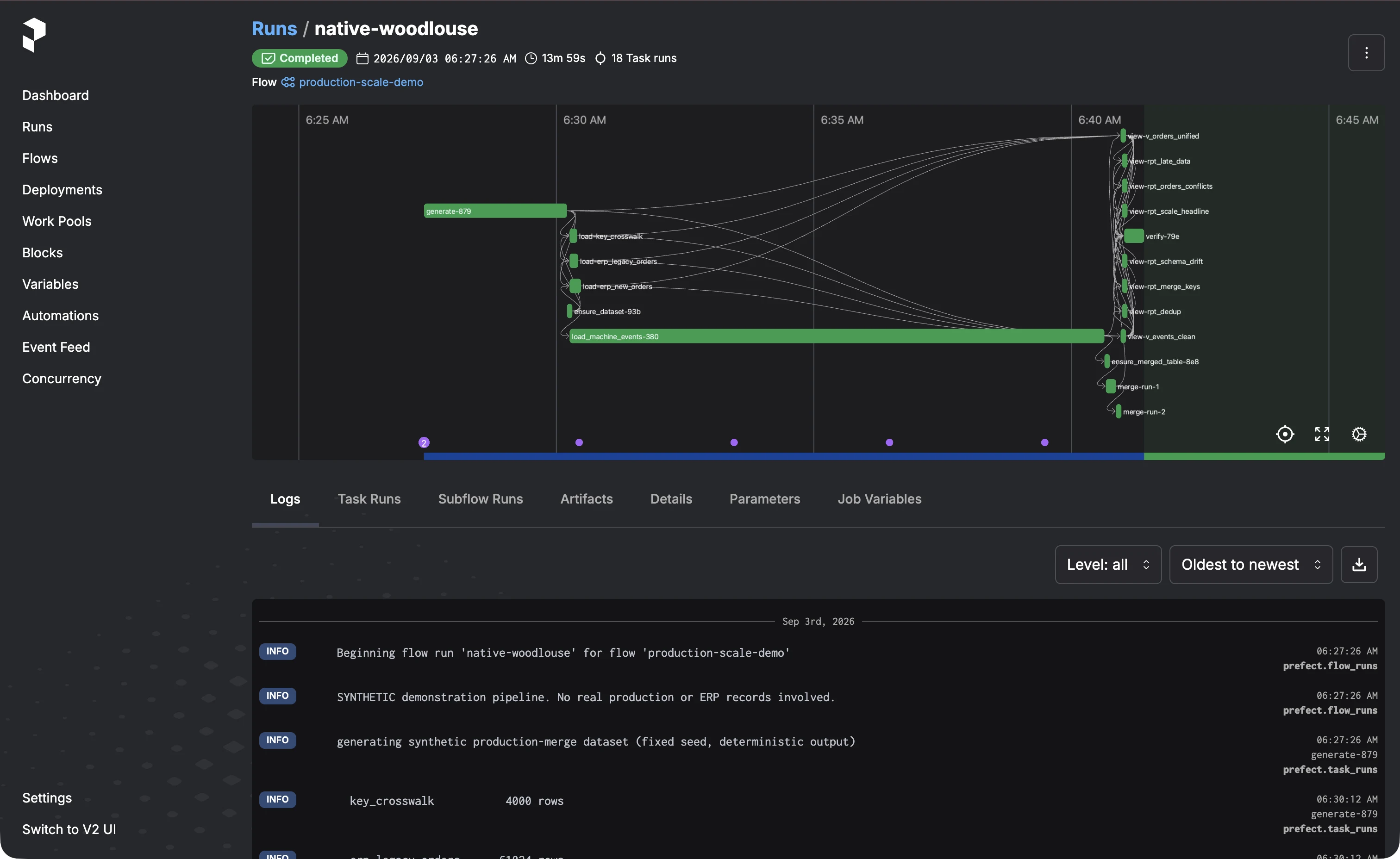Select the load-key_crosswalk task node

(x=573, y=237)
